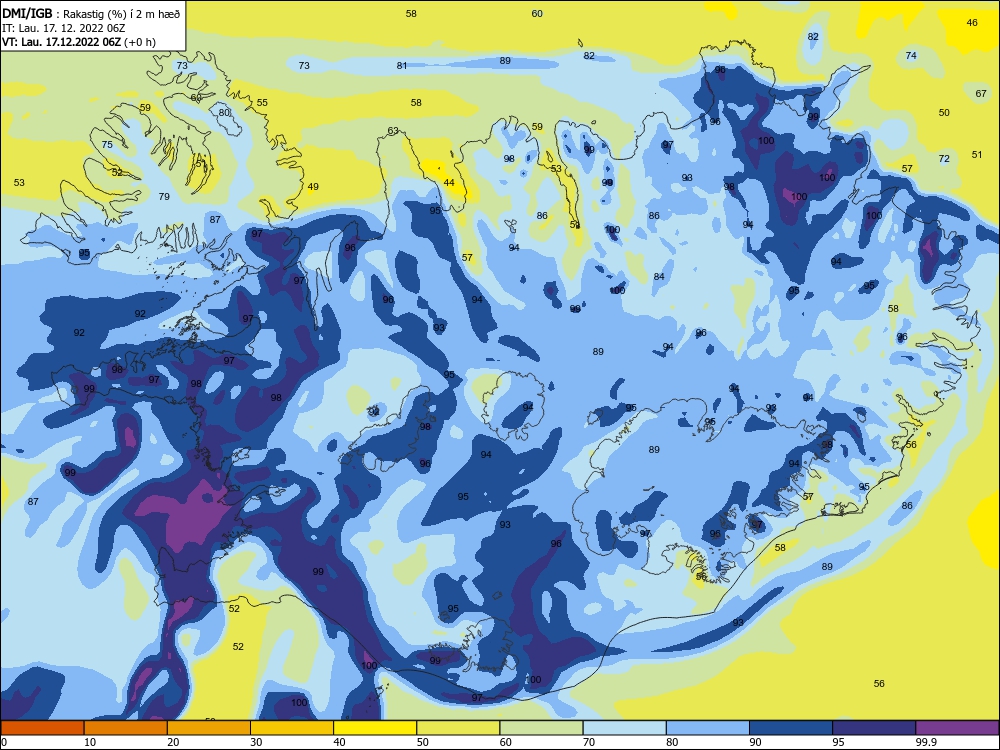Click the 'VT: Lau. 17.12.2022 06Z (+0 h)' line
The height and width of the screenshot is (750, 1000).
[78, 42]
